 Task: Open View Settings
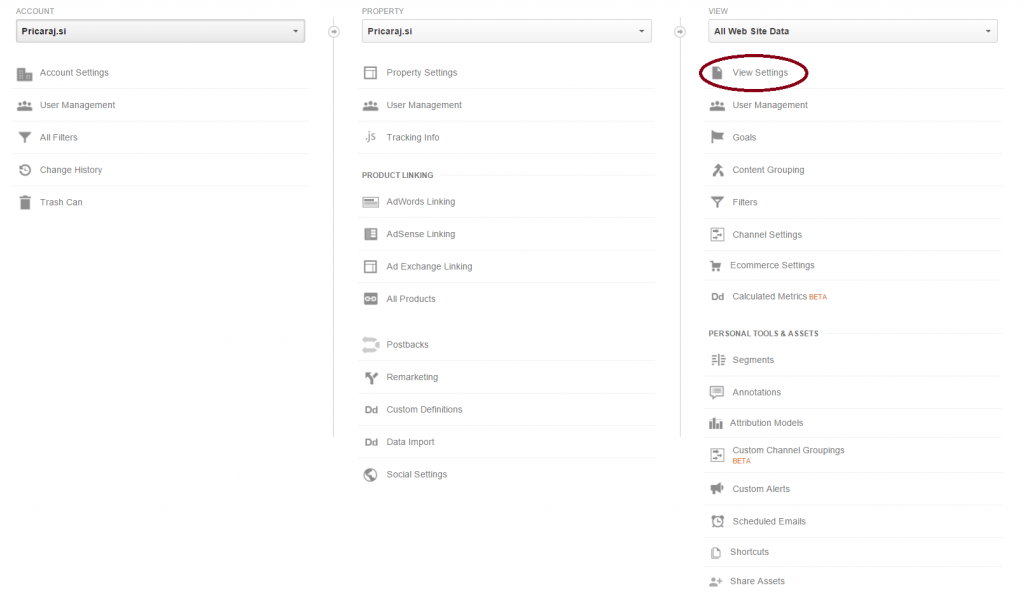coord(760,73)
